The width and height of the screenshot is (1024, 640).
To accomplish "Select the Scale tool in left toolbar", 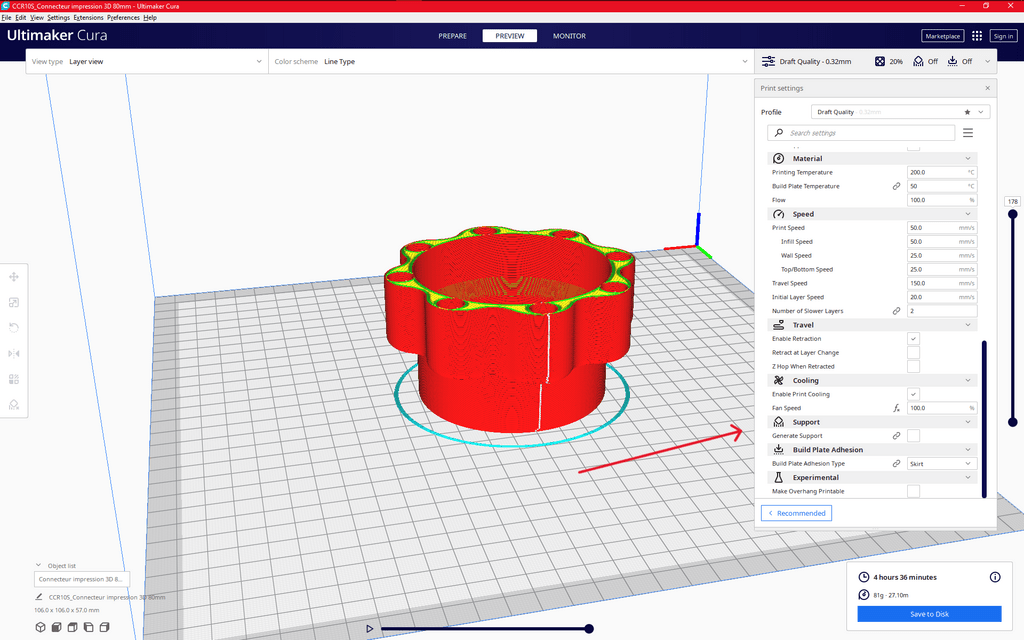I will coord(14,302).
